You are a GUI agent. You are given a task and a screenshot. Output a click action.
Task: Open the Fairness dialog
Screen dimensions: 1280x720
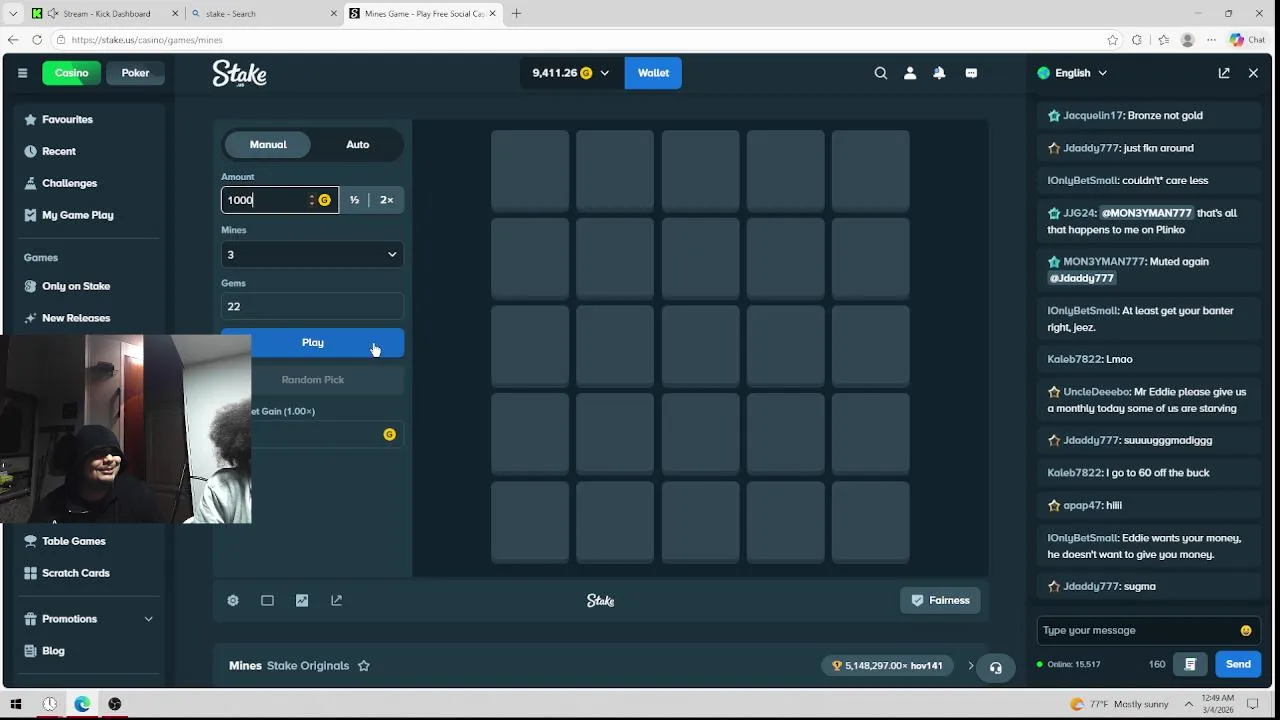[940, 600]
